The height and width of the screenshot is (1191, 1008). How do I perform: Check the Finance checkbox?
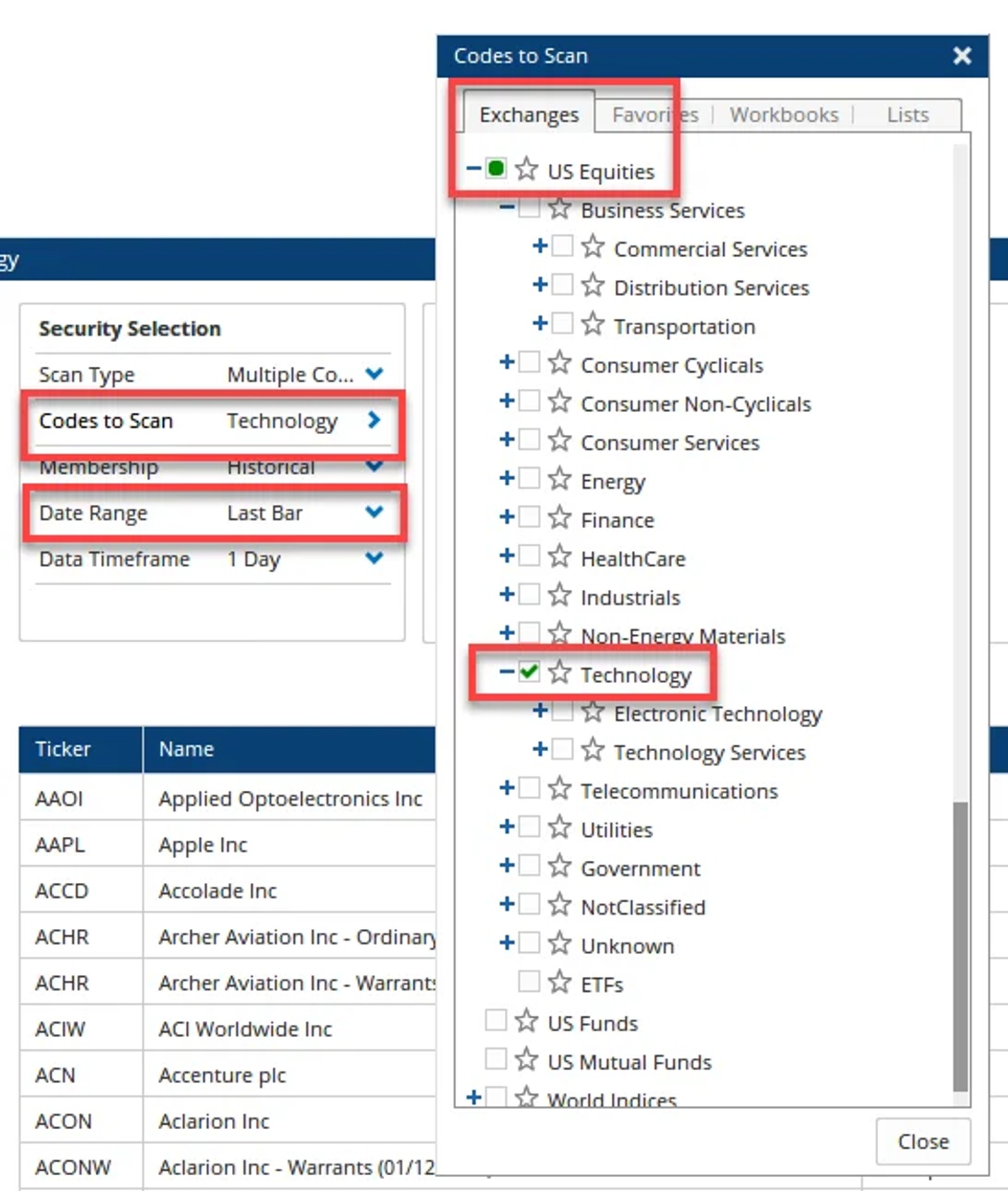529,517
